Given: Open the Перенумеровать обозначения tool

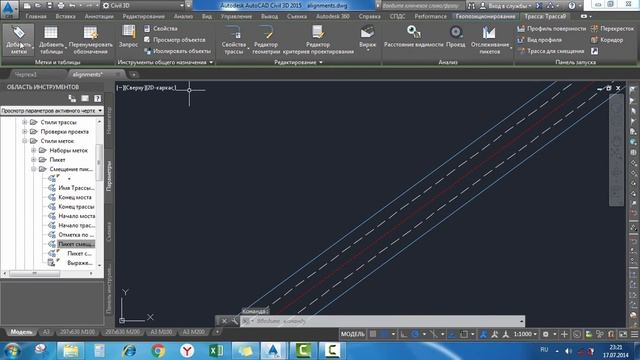Looking at the screenshot, I should [91, 40].
